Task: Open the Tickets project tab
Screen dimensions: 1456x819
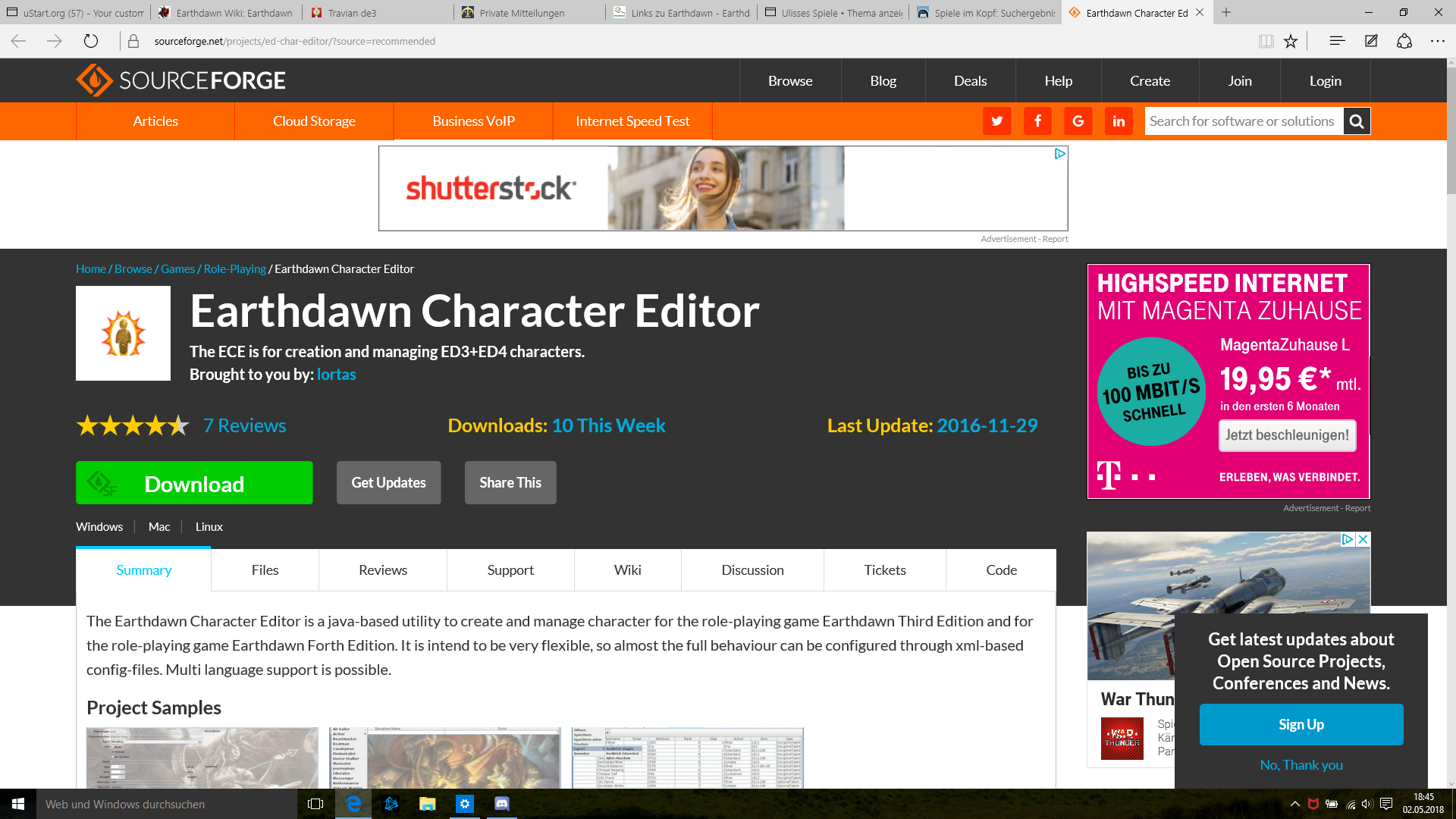Action: click(885, 570)
